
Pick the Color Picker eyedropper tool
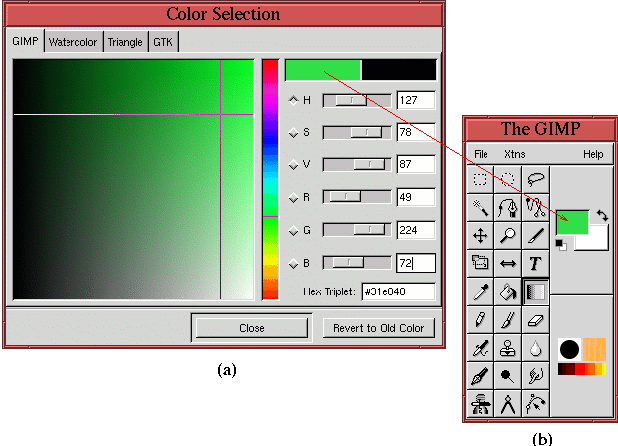point(481,292)
